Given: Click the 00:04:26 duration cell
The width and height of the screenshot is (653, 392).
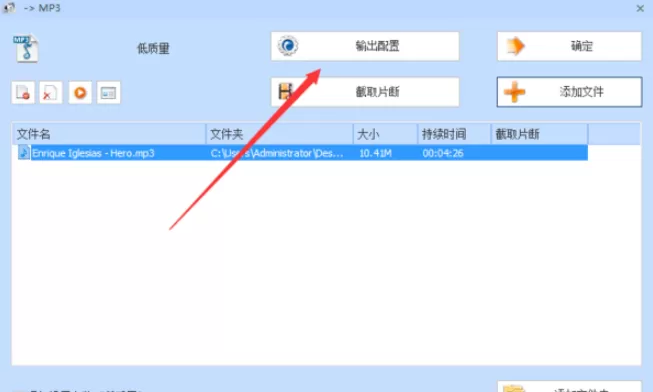Looking at the screenshot, I should (443, 153).
